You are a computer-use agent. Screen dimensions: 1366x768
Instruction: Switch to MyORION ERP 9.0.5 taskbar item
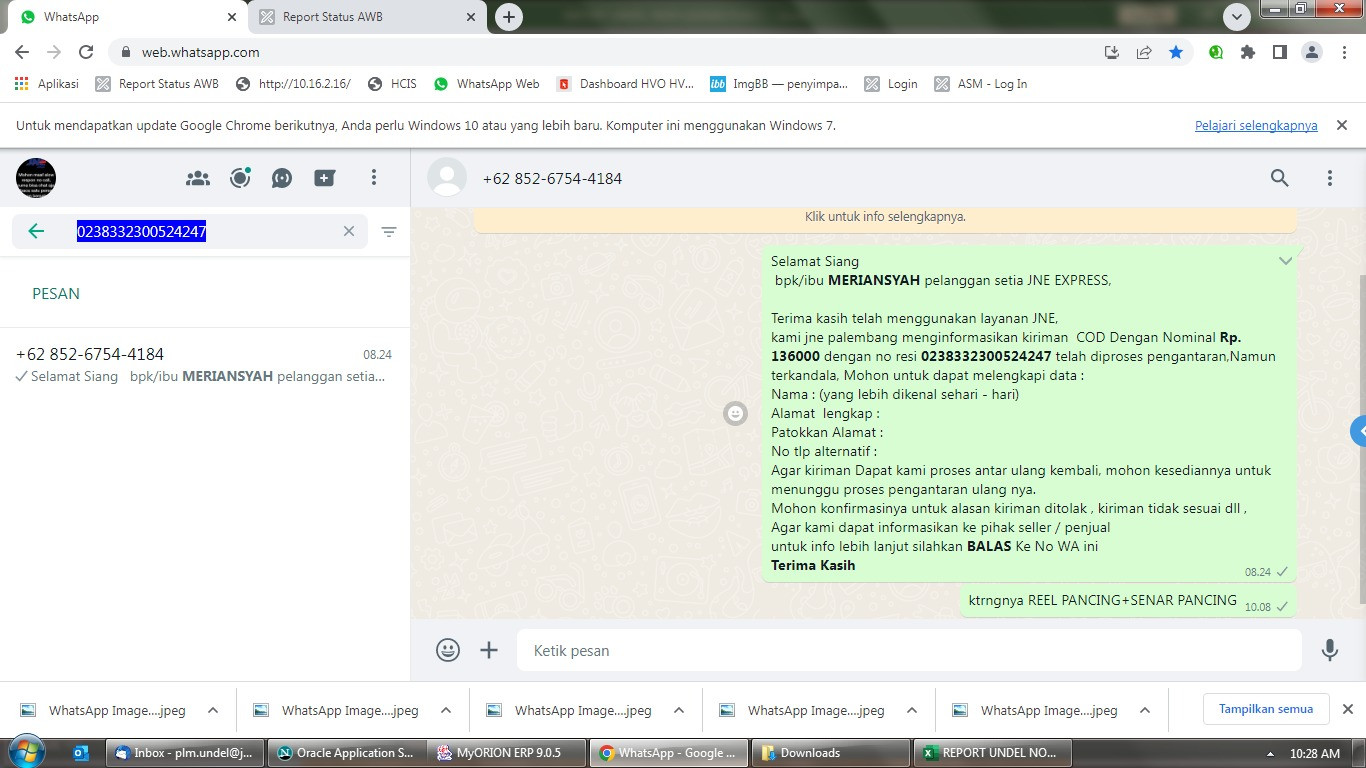pos(508,753)
